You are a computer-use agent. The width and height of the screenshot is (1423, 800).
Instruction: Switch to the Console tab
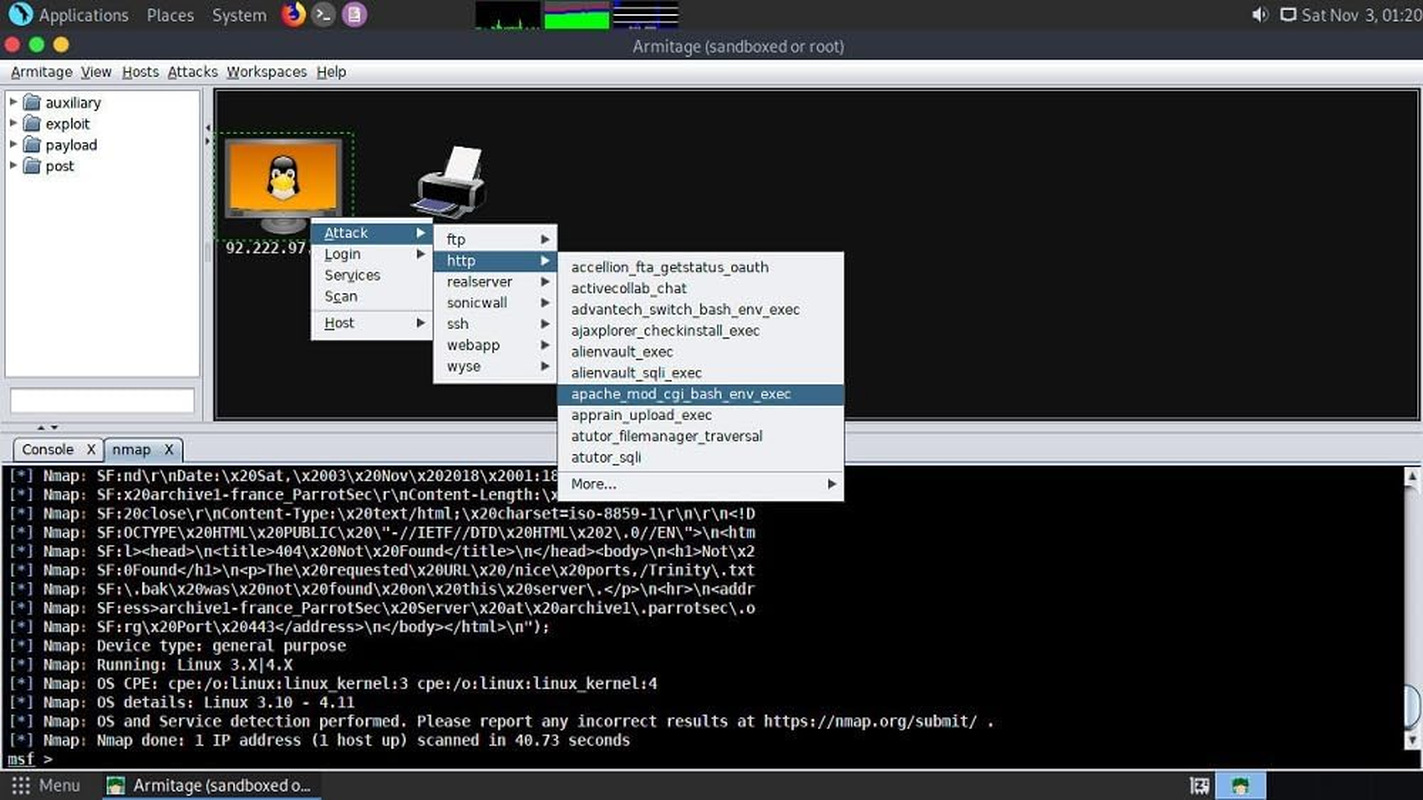pyautogui.click(x=46, y=449)
